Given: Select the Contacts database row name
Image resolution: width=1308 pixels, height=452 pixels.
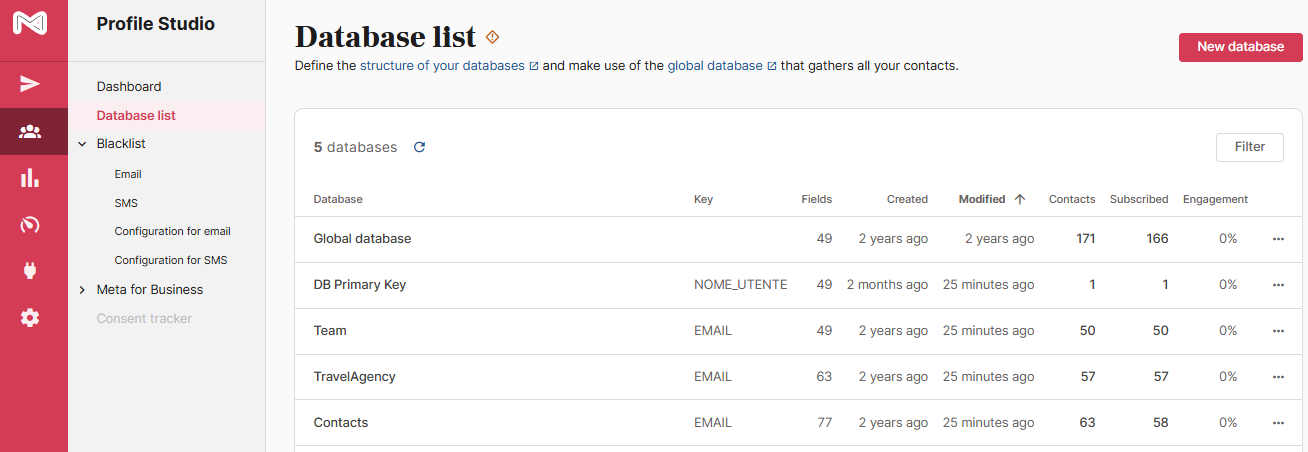Looking at the screenshot, I should [x=341, y=423].
